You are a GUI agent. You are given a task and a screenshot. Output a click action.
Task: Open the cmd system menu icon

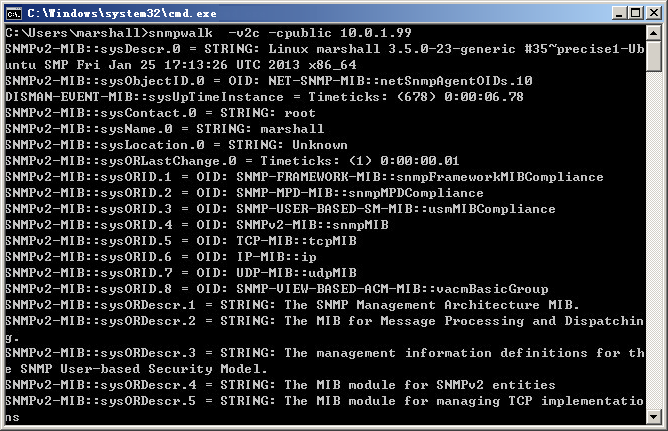coord(14,13)
